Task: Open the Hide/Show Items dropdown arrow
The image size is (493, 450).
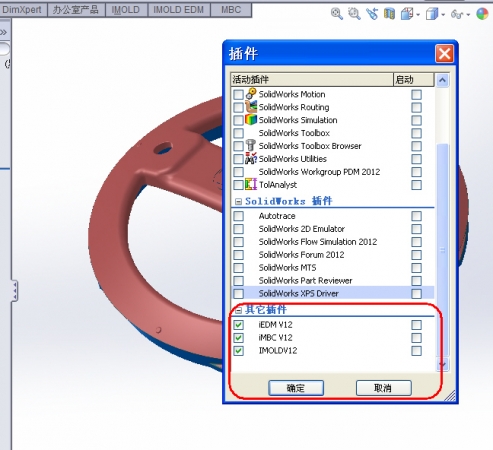Action: click(468, 15)
